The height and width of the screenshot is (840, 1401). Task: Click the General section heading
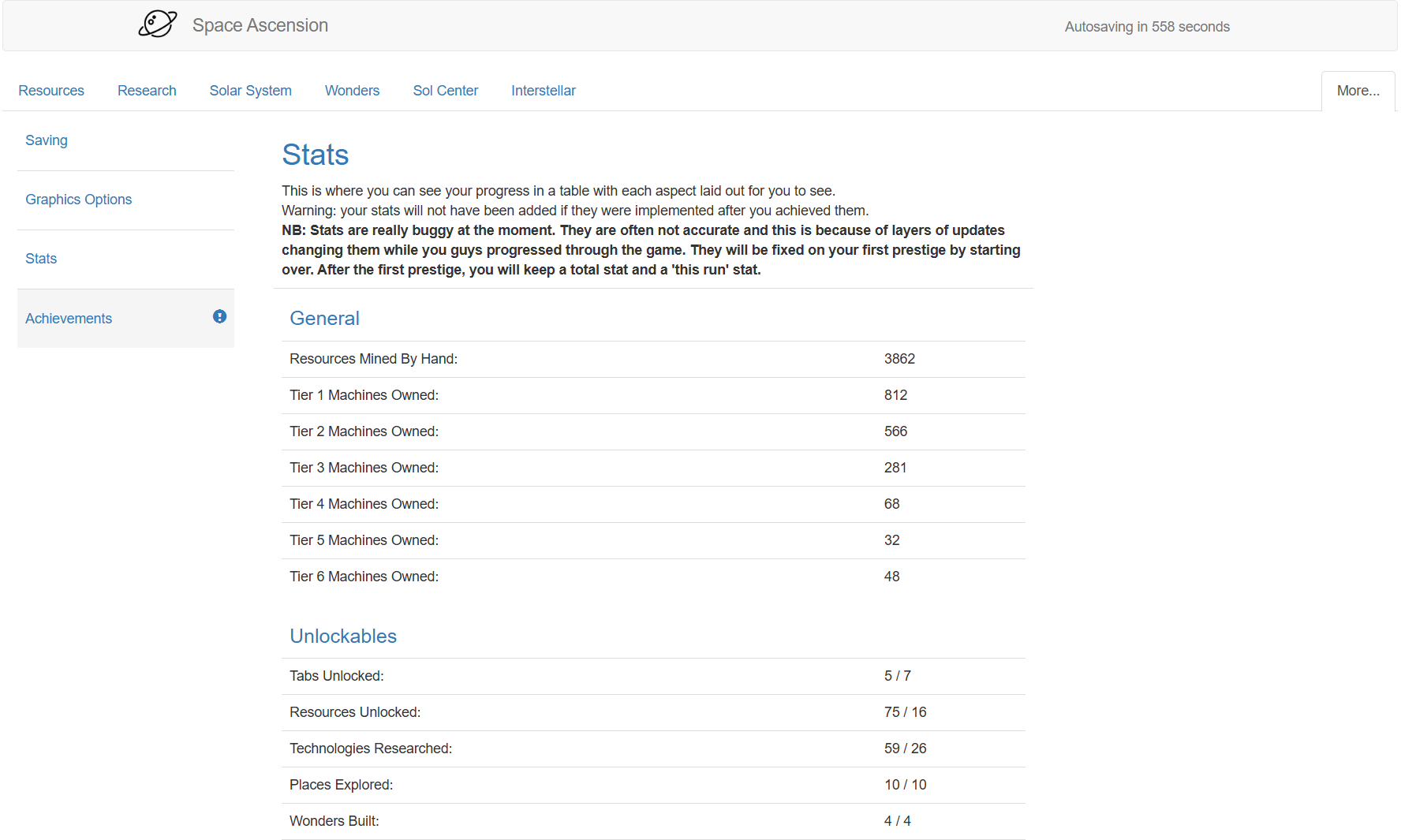[x=324, y=318]
